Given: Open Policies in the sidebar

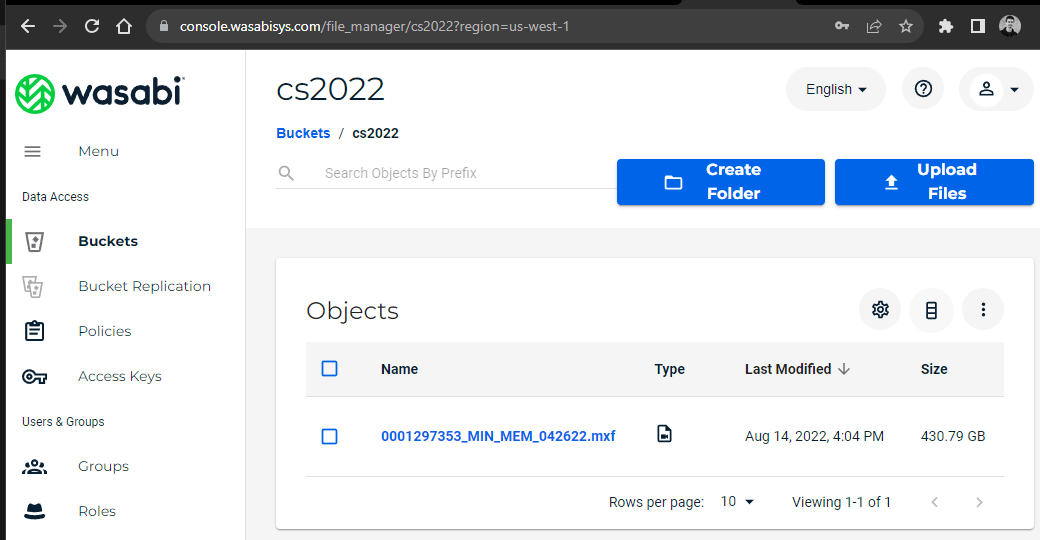Looking at the screenshot, I should coord(105,331).
